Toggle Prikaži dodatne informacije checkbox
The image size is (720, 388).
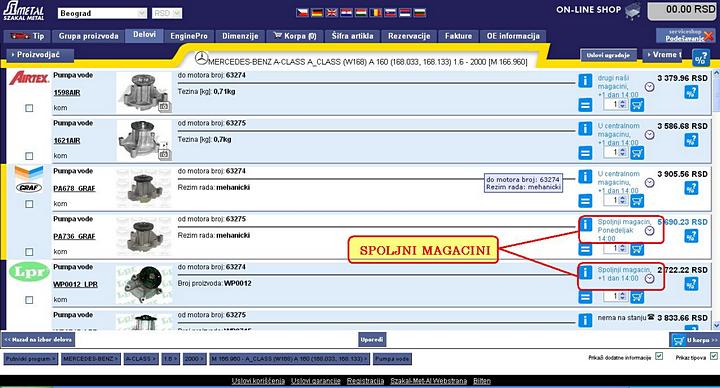click(659, 356)
